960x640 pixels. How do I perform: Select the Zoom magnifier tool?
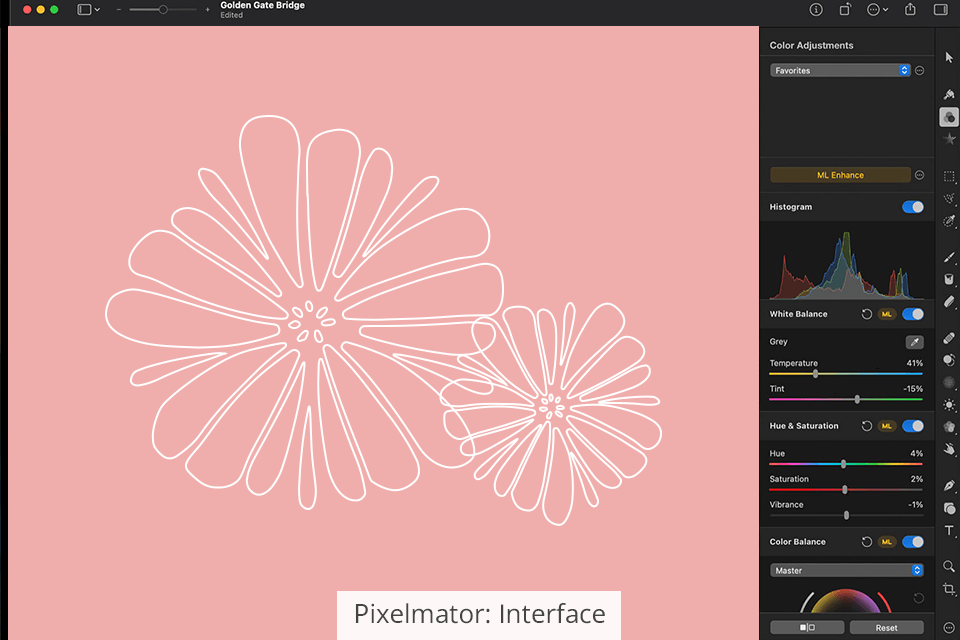[949, 566]
